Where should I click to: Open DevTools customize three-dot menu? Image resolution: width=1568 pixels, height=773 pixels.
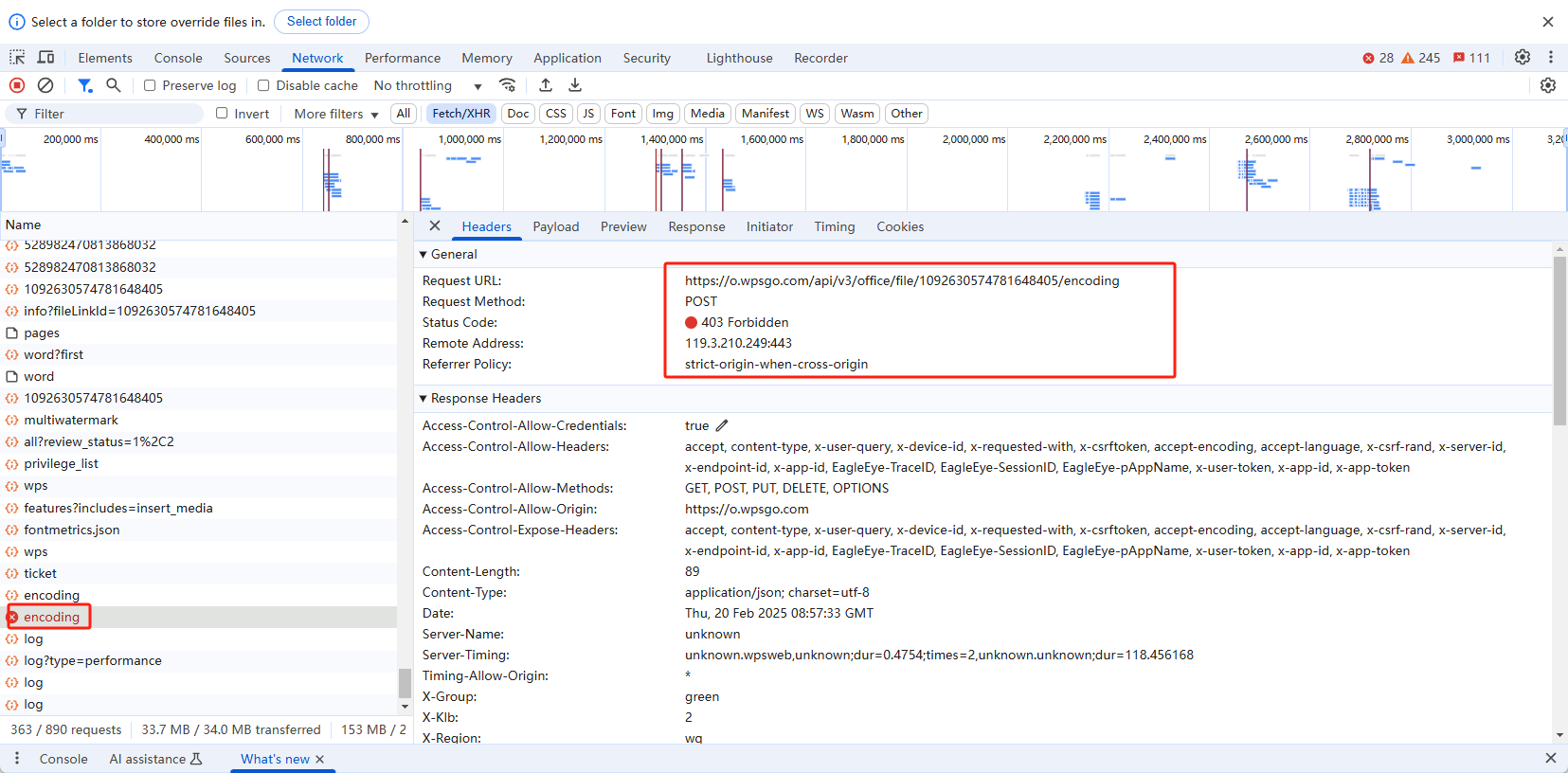coord(1551,58)
